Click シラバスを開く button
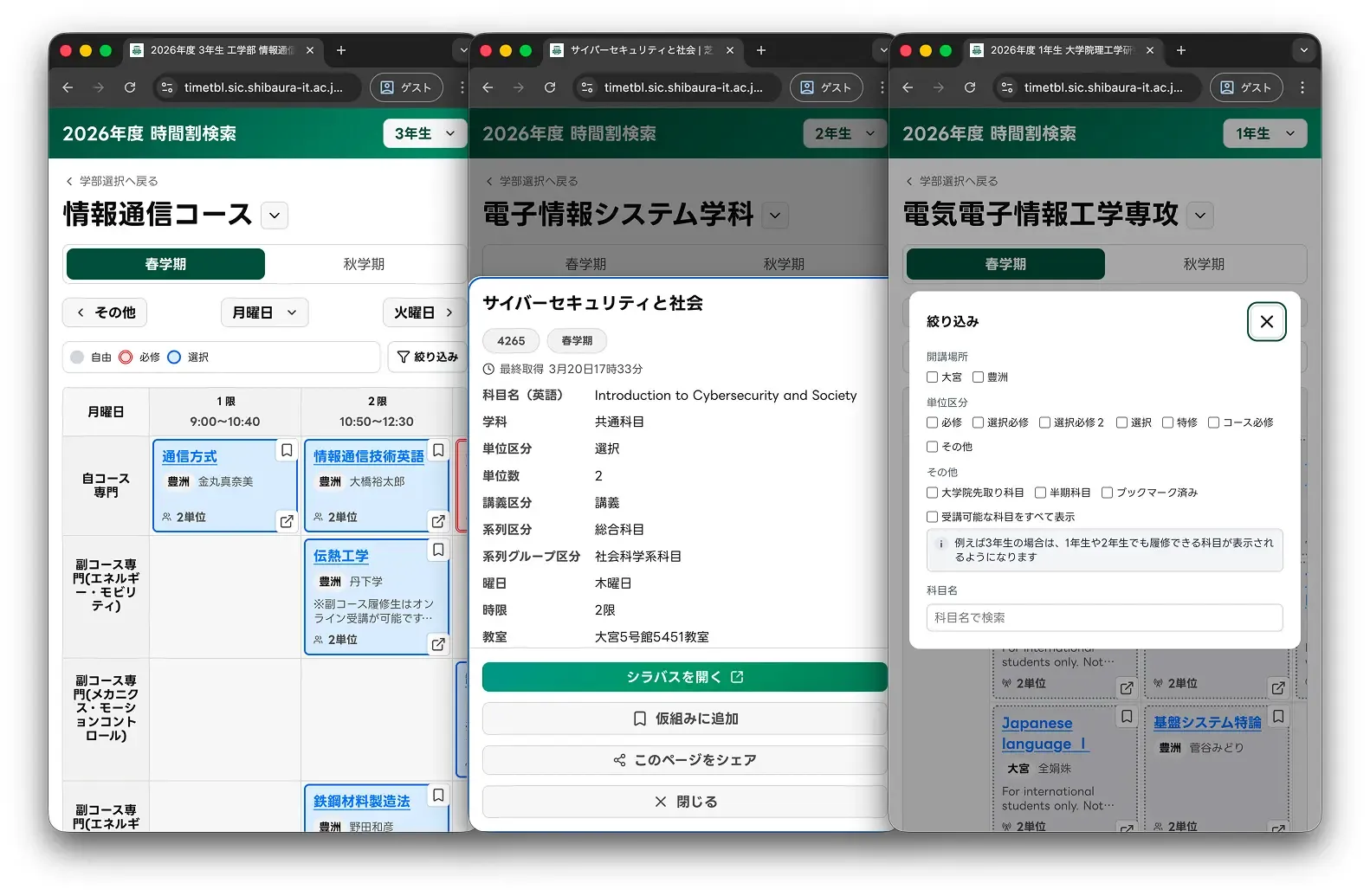 pyautogui.click(x=685, y=677)
